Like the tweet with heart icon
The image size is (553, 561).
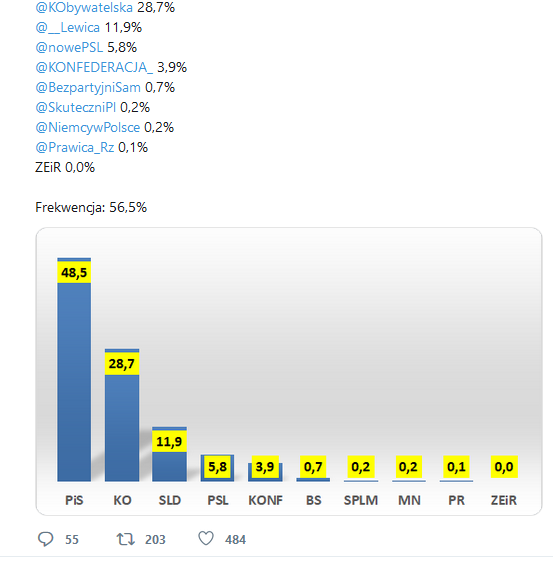[206, 538]
